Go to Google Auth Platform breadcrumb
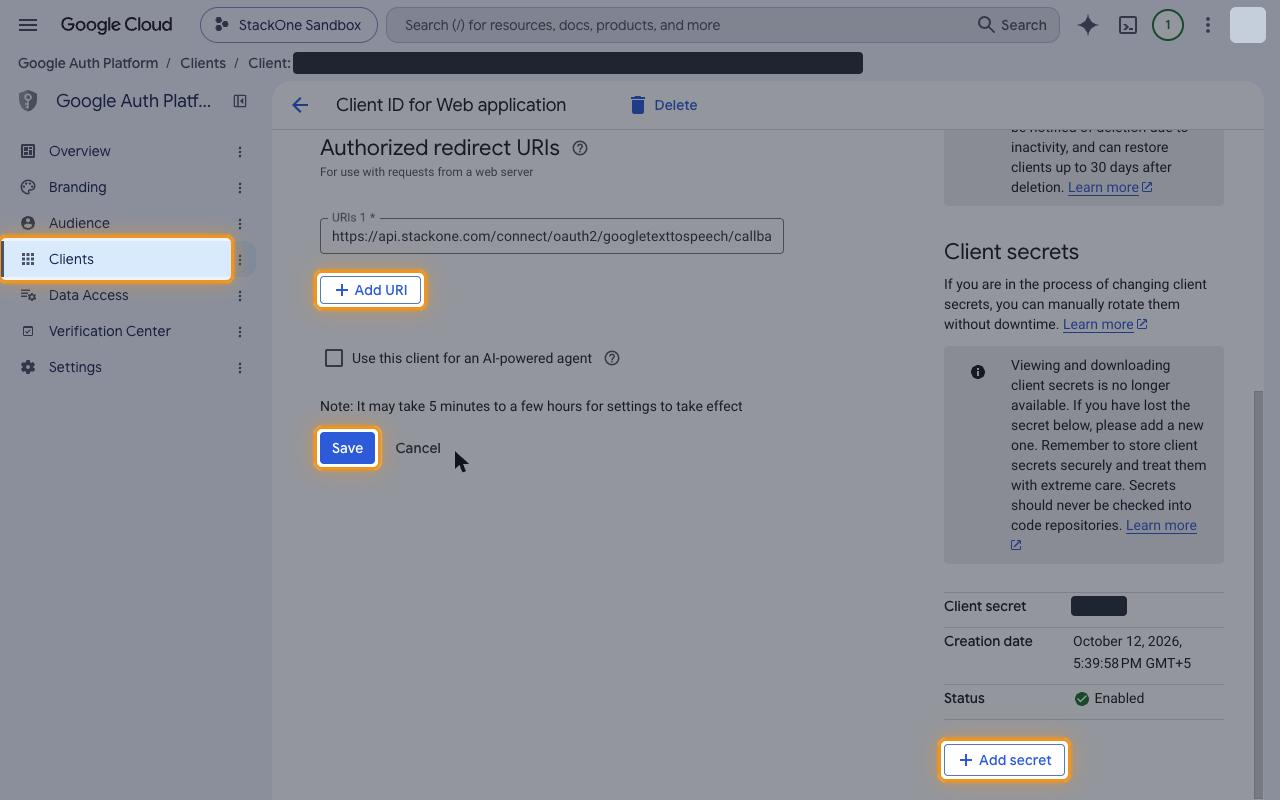 tap(88, 63)
